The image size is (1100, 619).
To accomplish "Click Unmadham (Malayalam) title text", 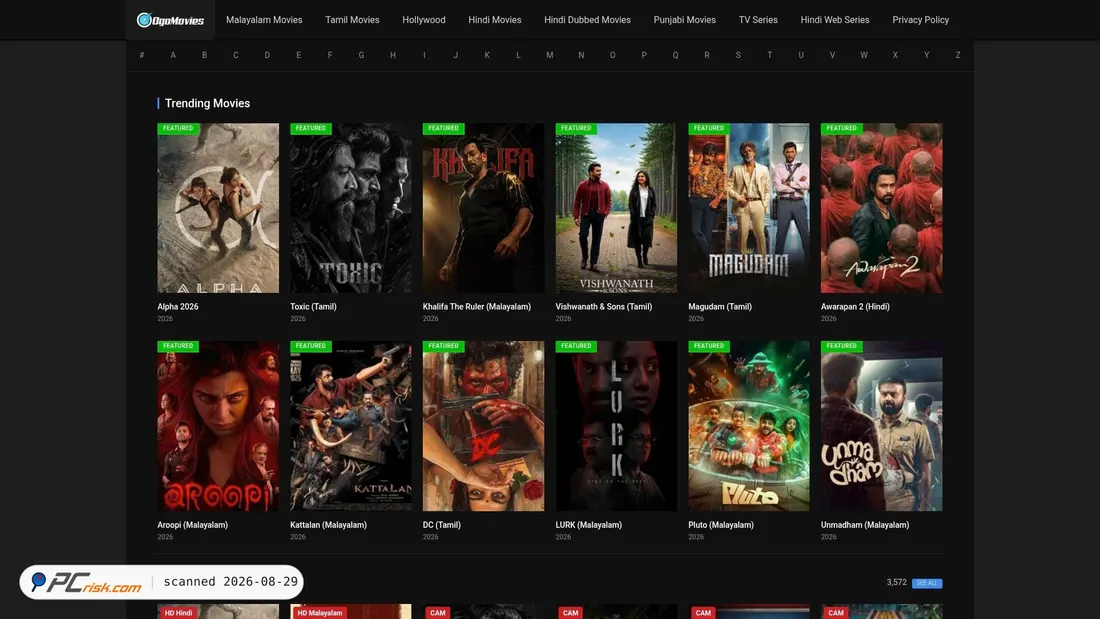I will [865, 525].
